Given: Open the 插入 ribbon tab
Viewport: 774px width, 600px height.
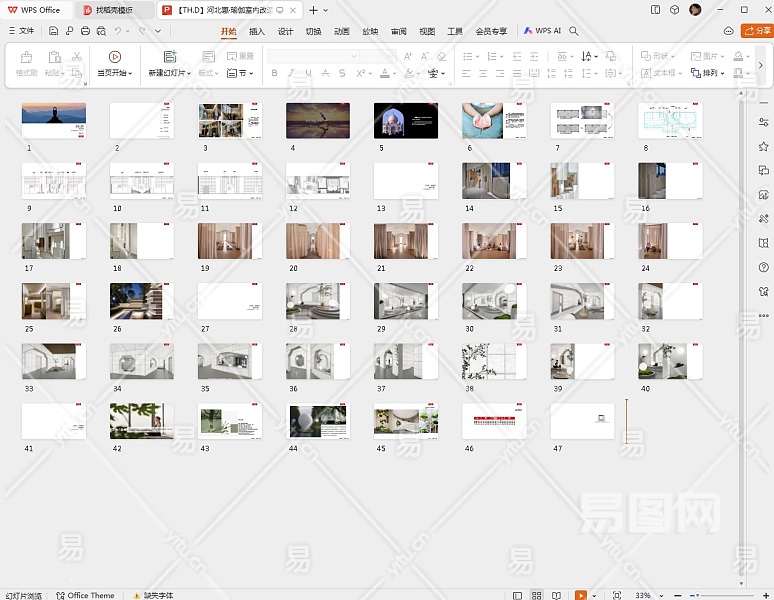Looking at the screenshot, I should 256,31.
